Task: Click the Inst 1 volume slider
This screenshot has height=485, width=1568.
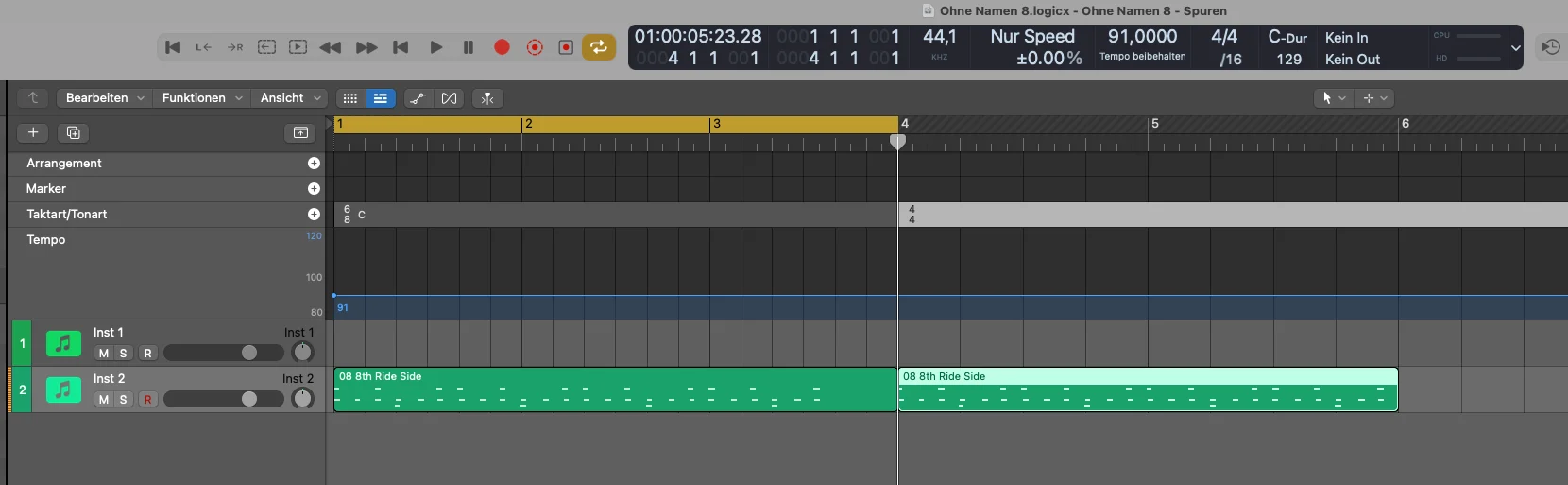Action: pyautogui.click(x=224, y=353)
